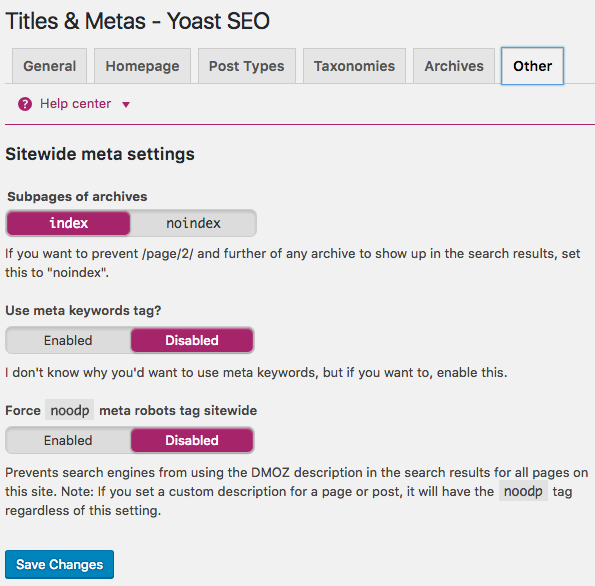Open the Homepage tab
The image size is (595, 586).
(142, 66)
